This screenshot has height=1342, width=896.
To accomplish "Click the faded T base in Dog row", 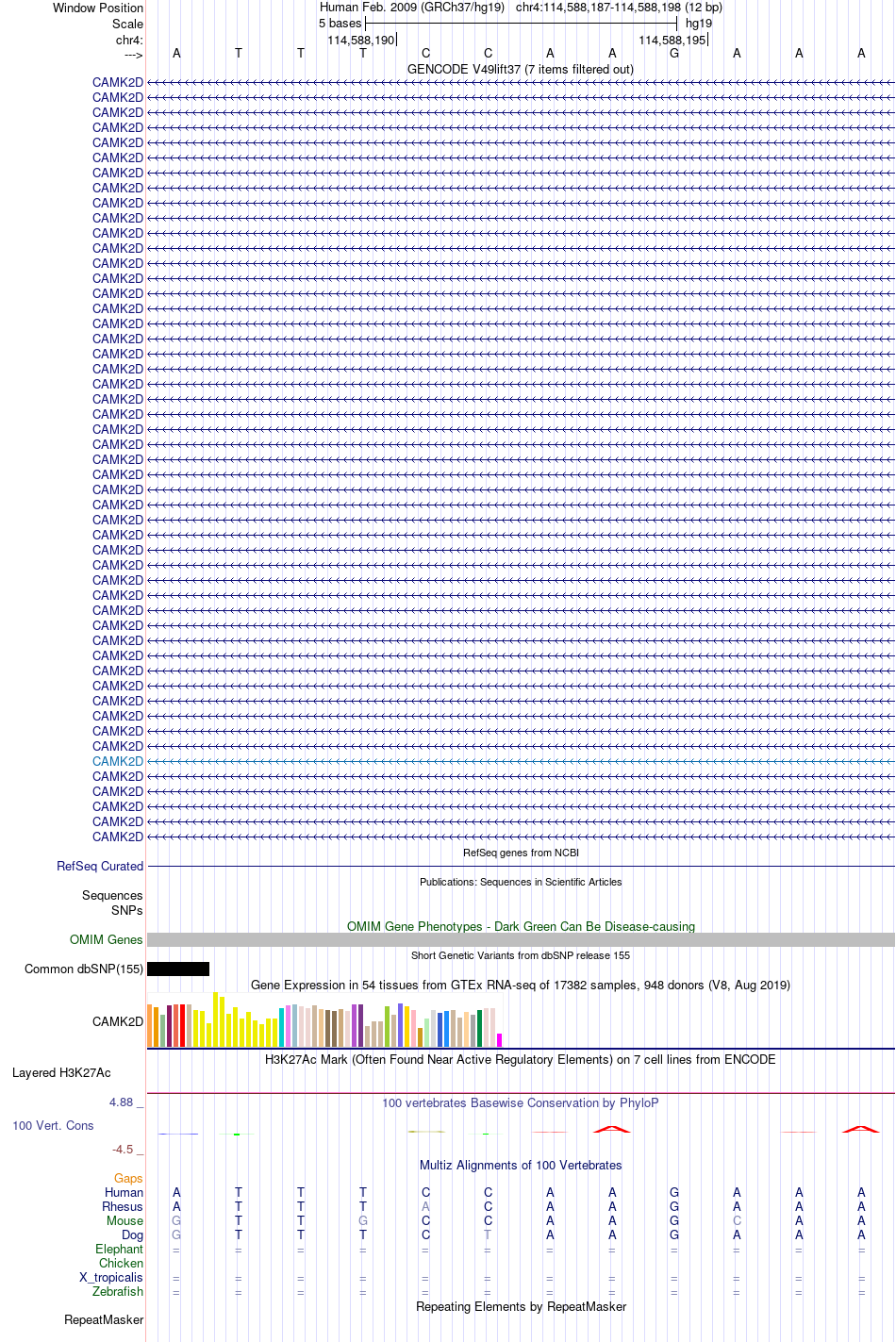I will (x=488, y=1235).
